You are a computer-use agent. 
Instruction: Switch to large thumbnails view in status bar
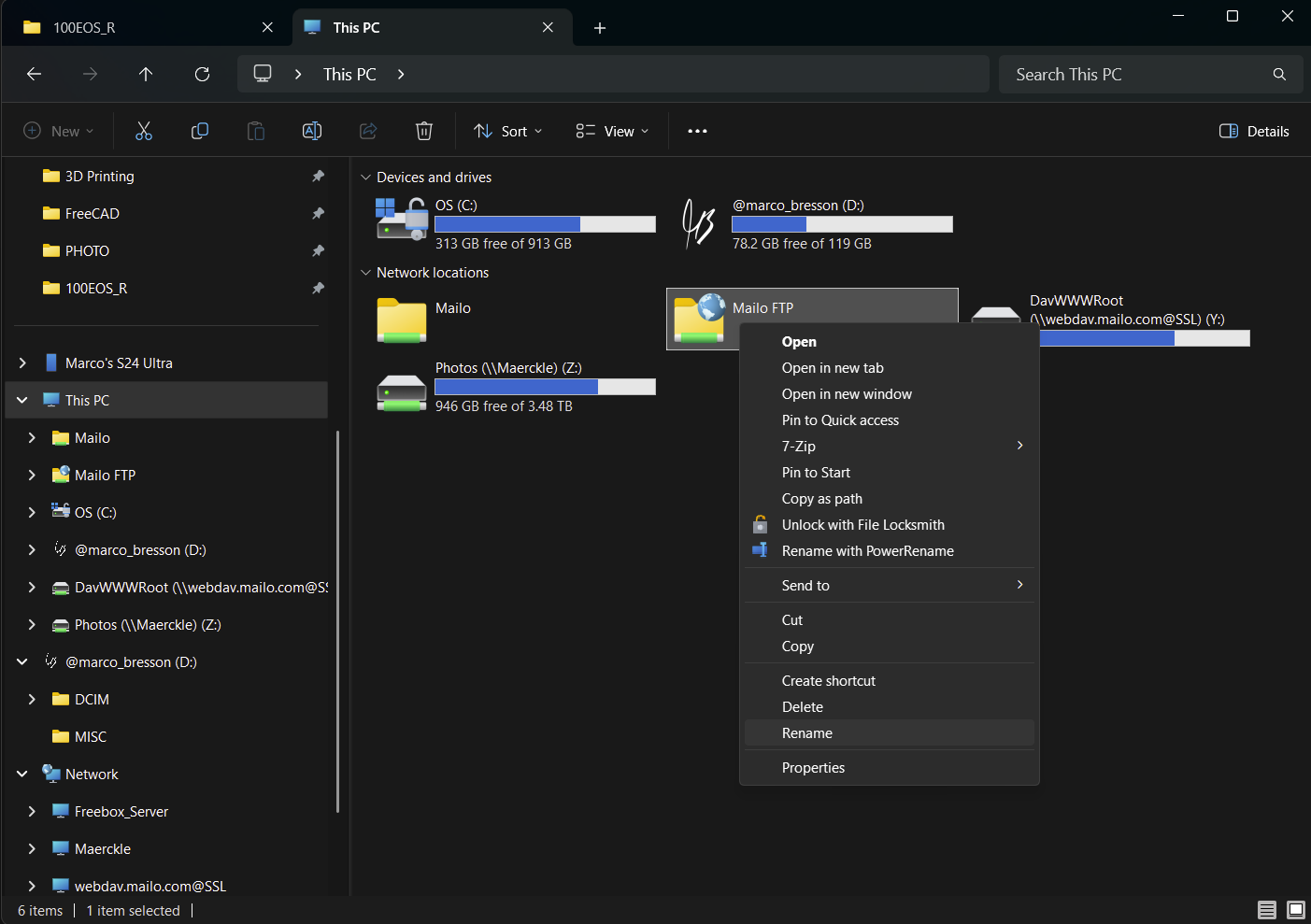pos(1296,909)
